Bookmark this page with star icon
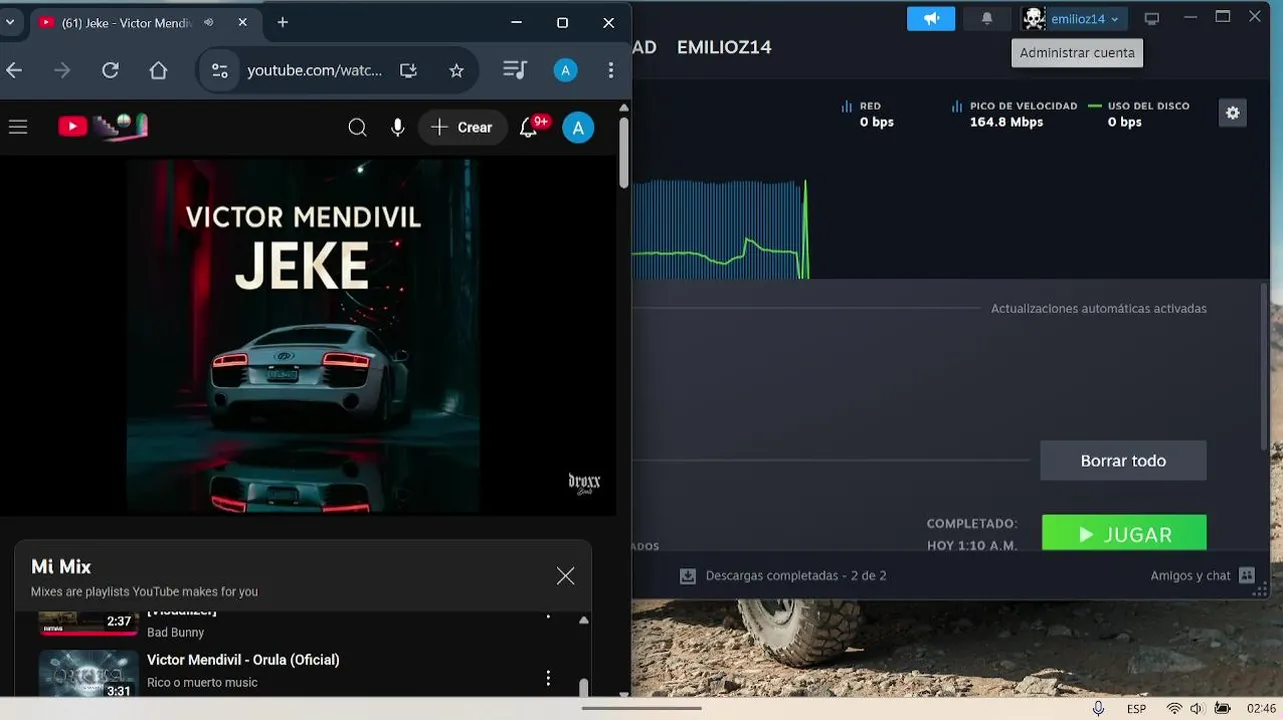 click(456, 70)
